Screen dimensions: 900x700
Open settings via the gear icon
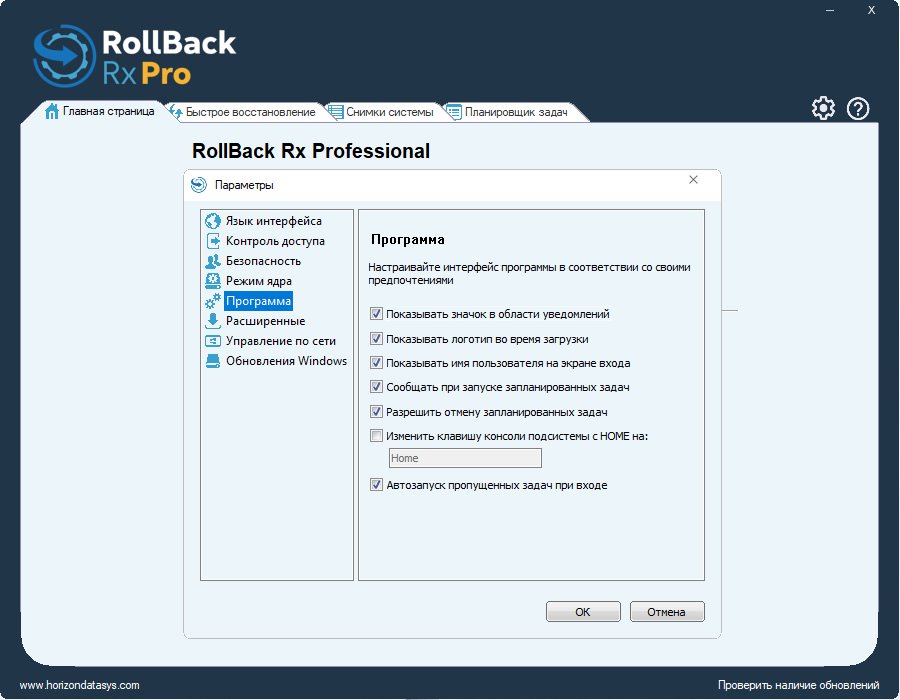823,108
